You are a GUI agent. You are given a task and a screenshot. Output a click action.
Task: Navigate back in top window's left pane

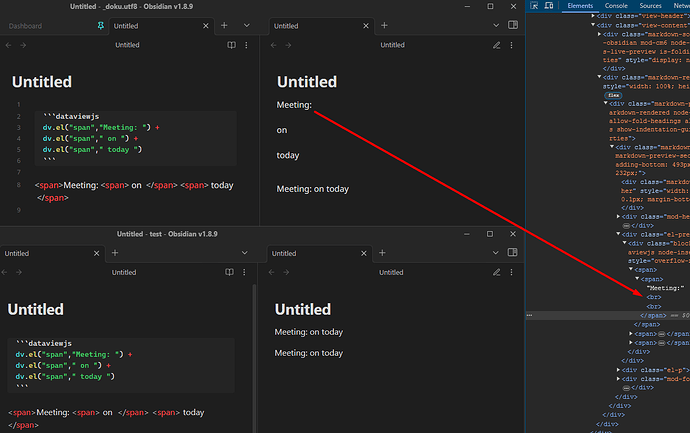(9, 45)
